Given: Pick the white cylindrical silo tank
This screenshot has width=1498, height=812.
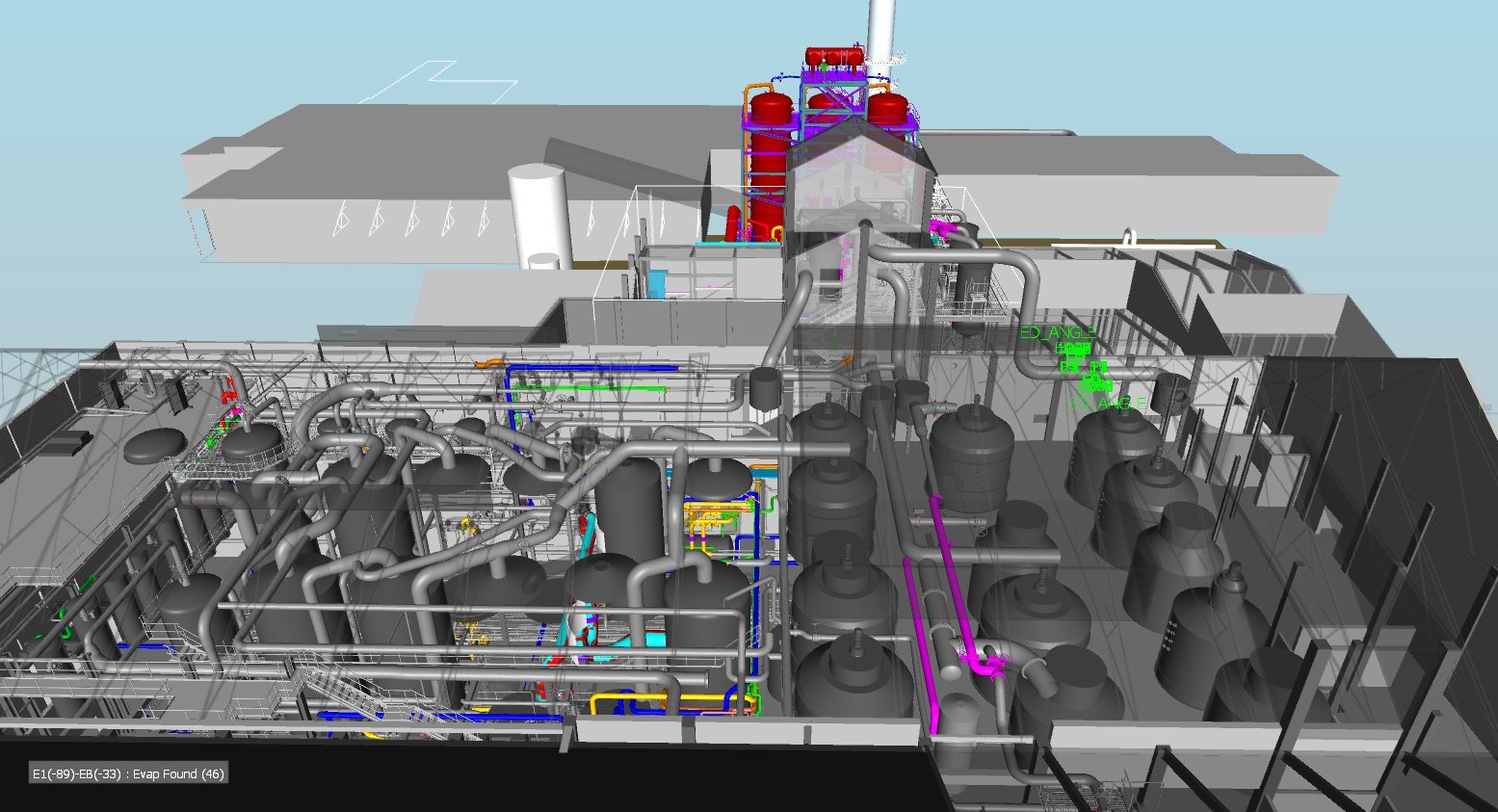Looking at the screenshot, I should (536, 214).
